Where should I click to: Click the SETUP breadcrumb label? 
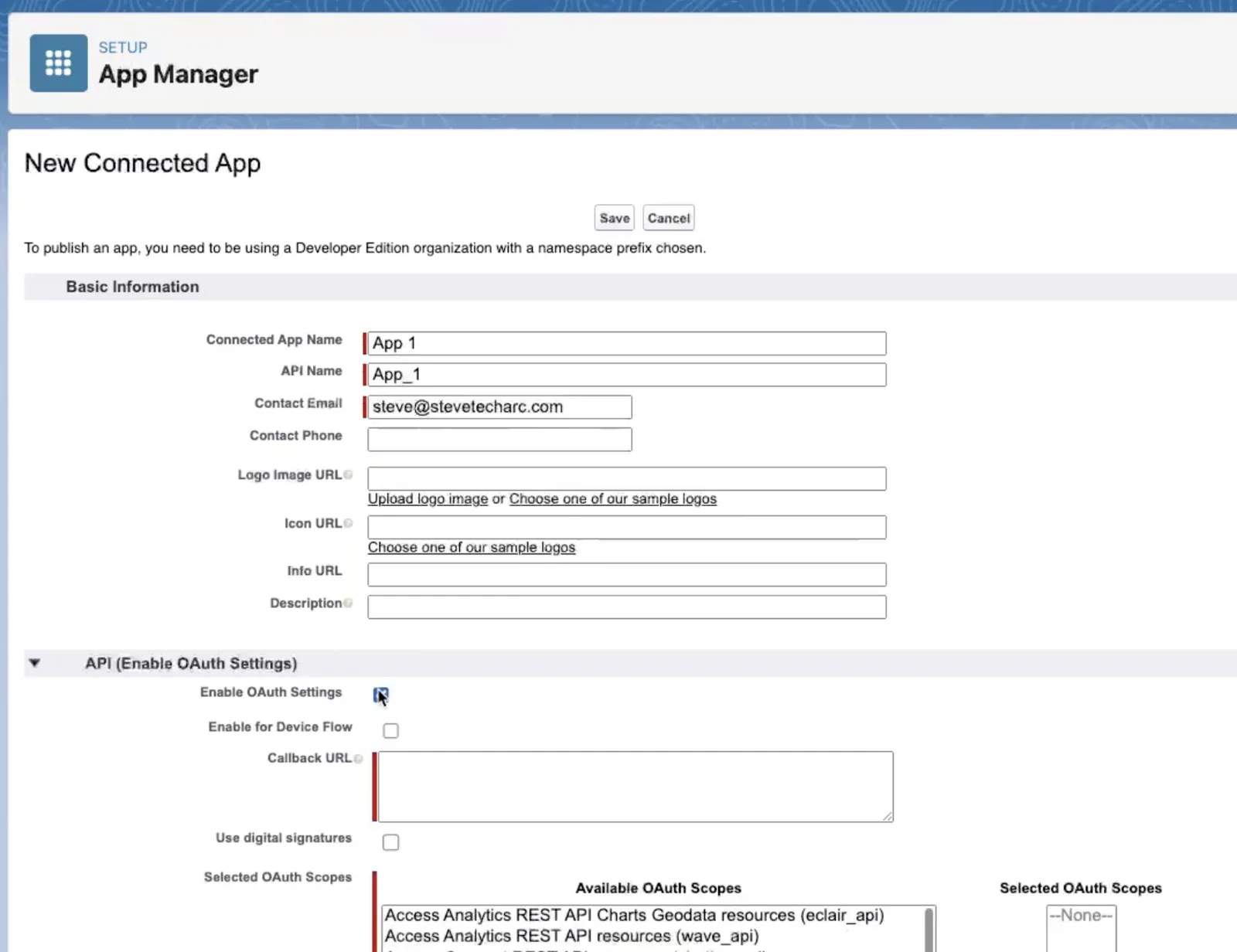[123, 48]
